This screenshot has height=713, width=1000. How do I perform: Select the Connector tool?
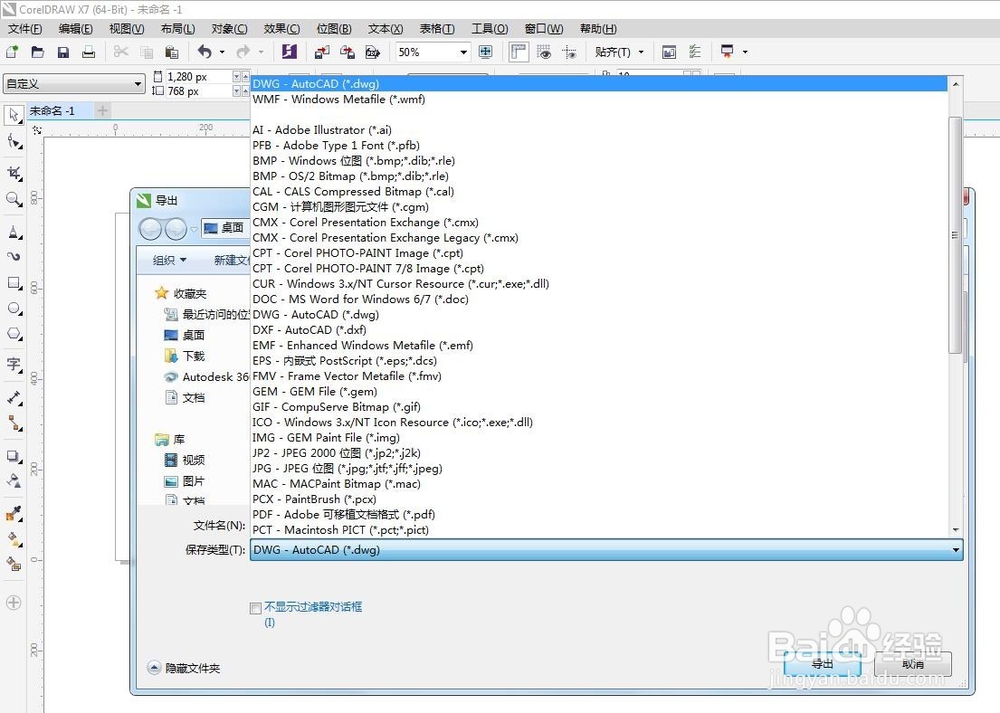pos(13,423)
